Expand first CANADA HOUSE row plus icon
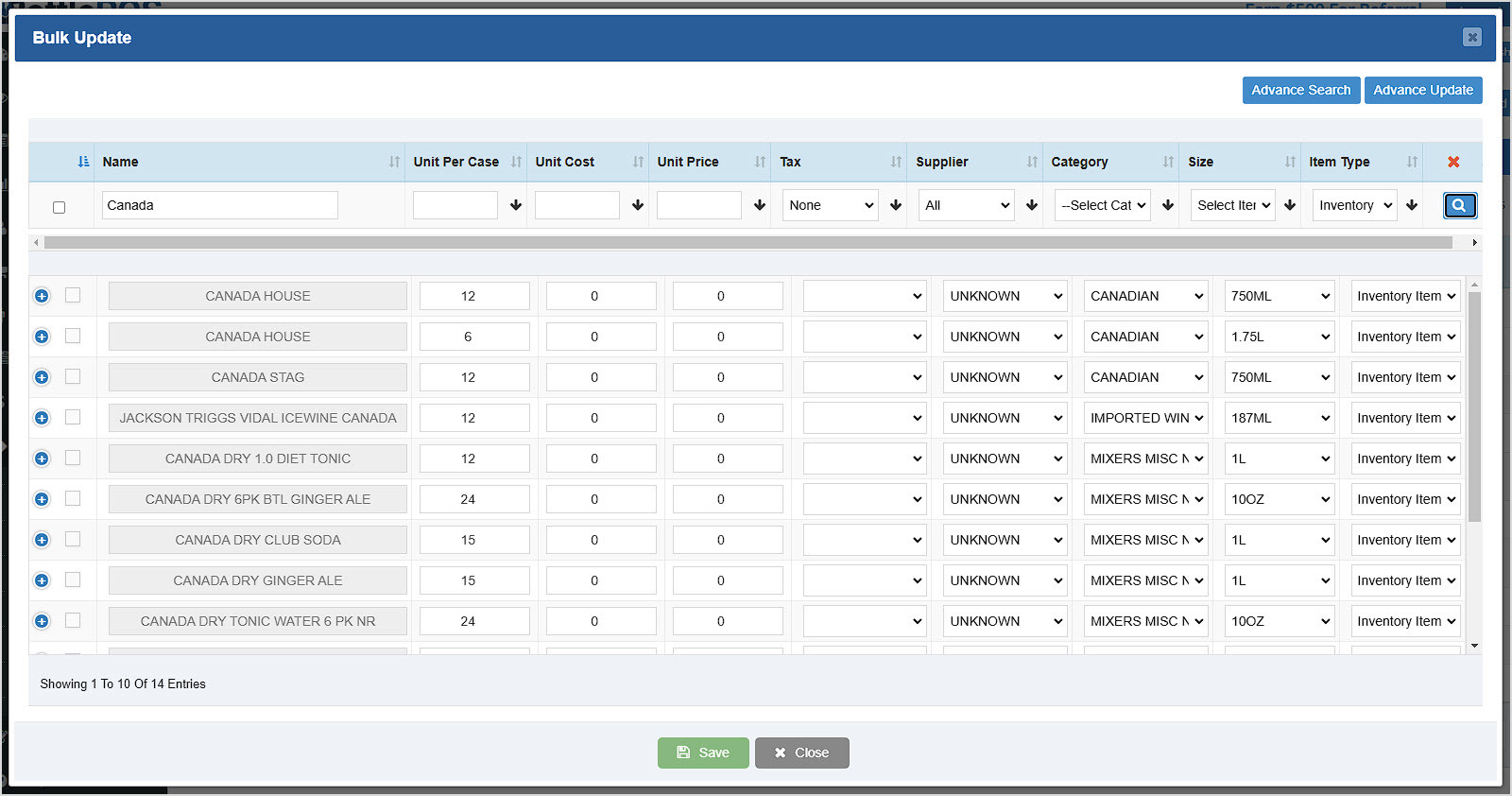The width and height of the screenshot is (1512, 796). (x=42, y=296)
